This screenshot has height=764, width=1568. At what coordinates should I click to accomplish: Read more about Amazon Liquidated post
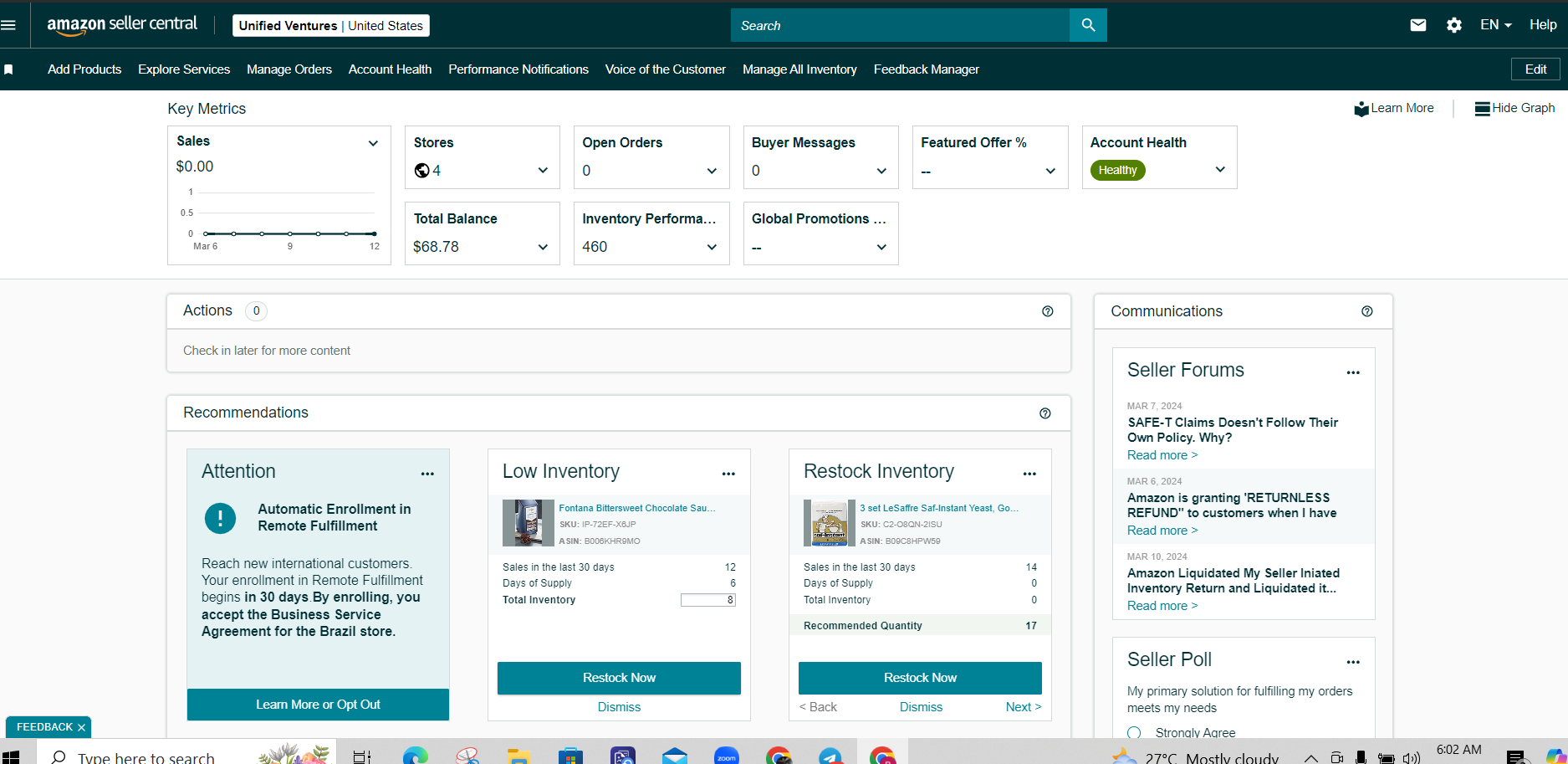pos(1162,606)
